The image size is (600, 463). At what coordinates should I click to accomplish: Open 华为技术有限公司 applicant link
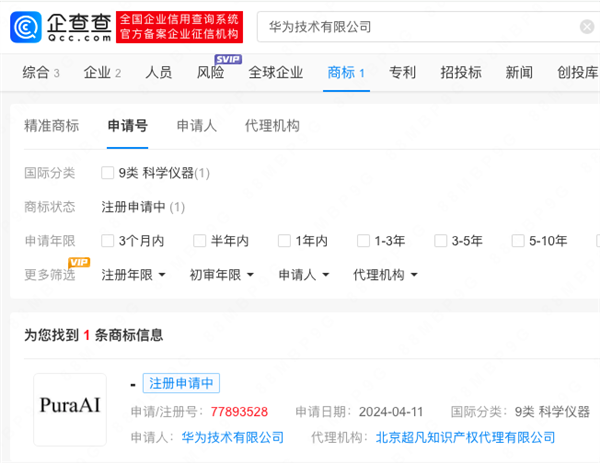tap(232, 437)
